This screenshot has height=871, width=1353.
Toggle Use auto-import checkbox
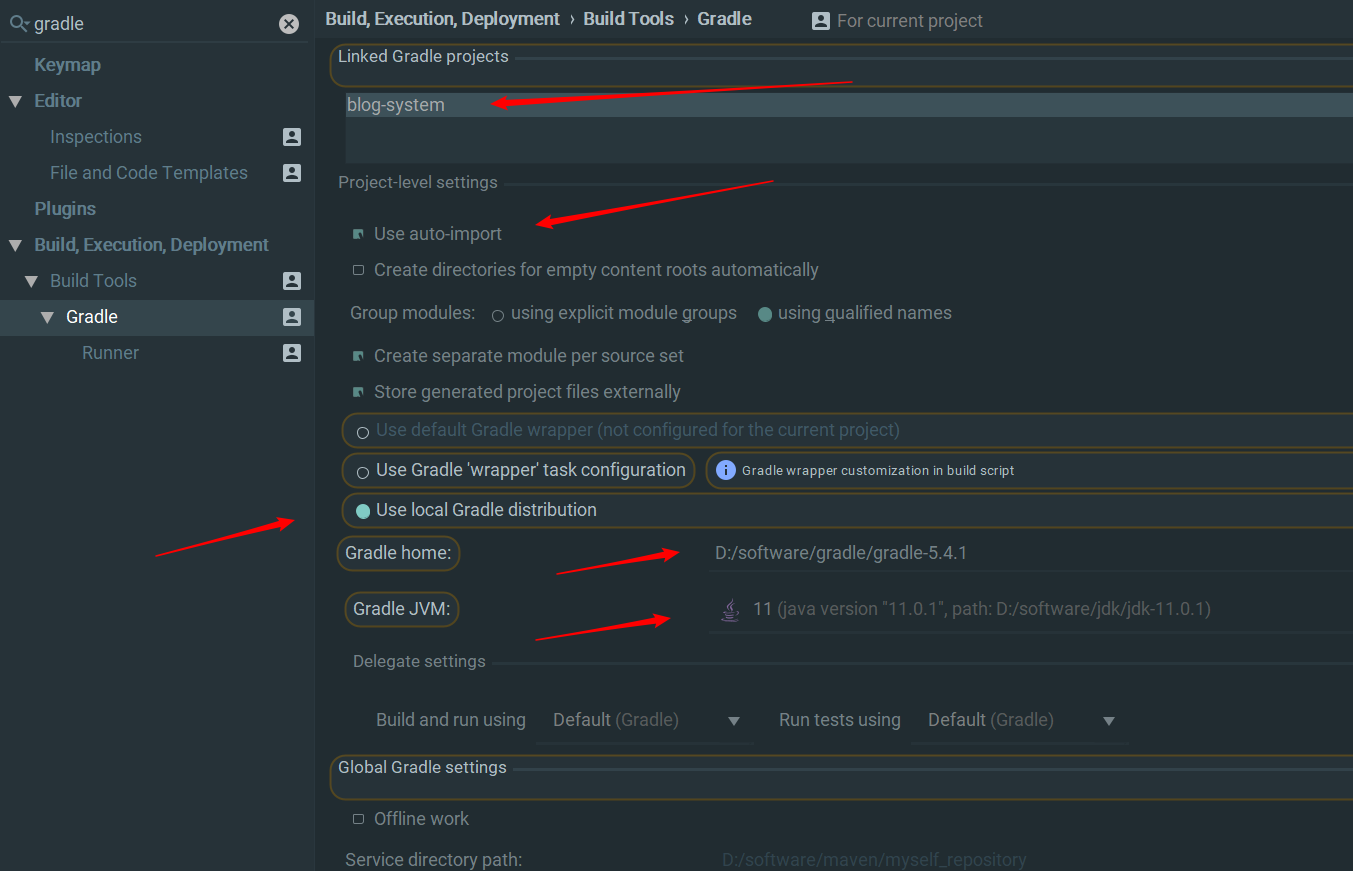click(358, 234)
